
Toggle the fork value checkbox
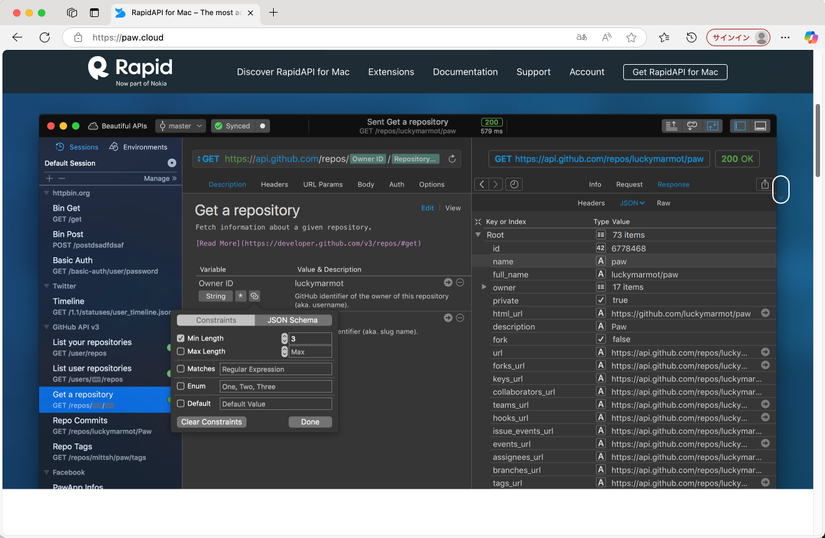tap(600, 339)
